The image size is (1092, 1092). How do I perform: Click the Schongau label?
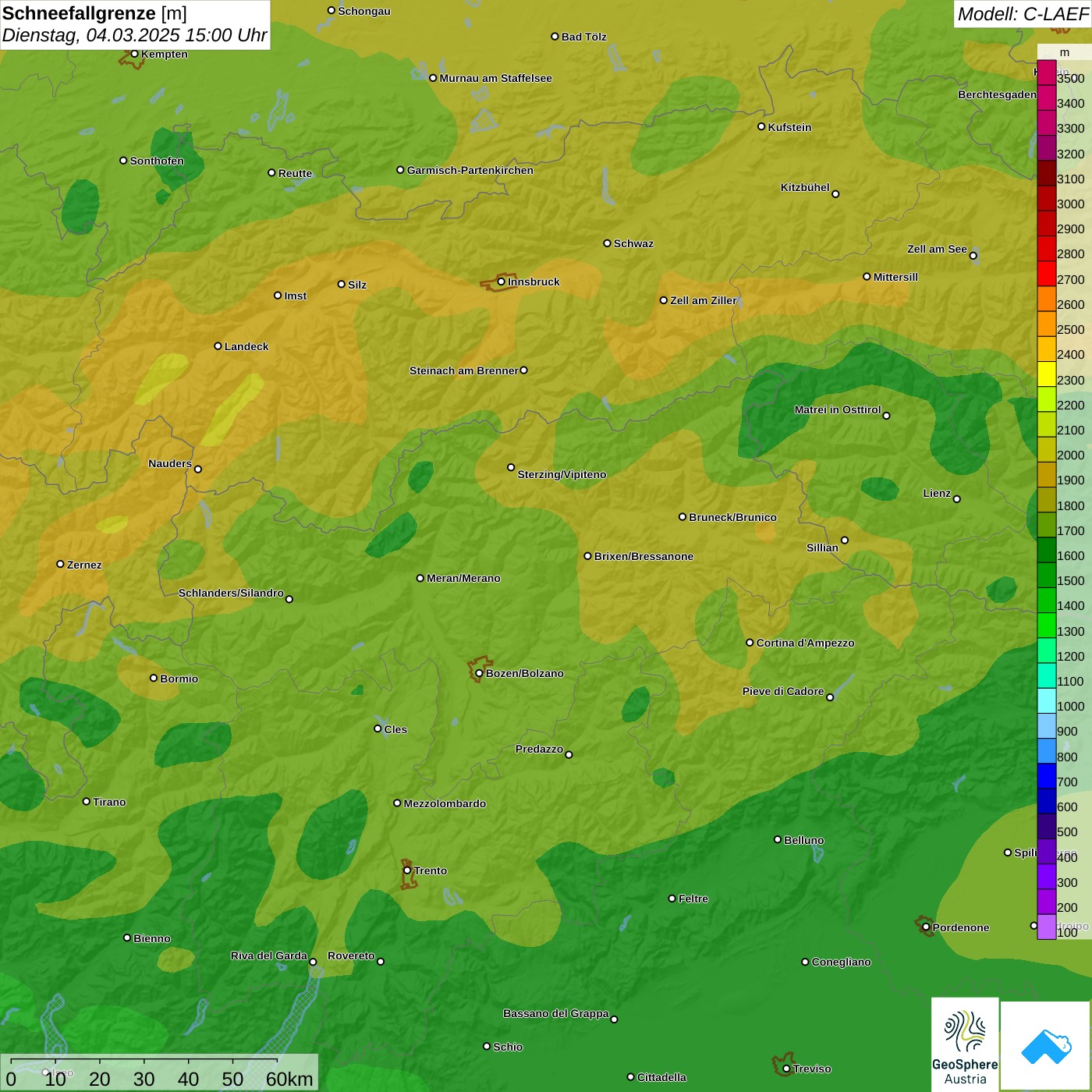pyautogui.click(x=364, y=11)
